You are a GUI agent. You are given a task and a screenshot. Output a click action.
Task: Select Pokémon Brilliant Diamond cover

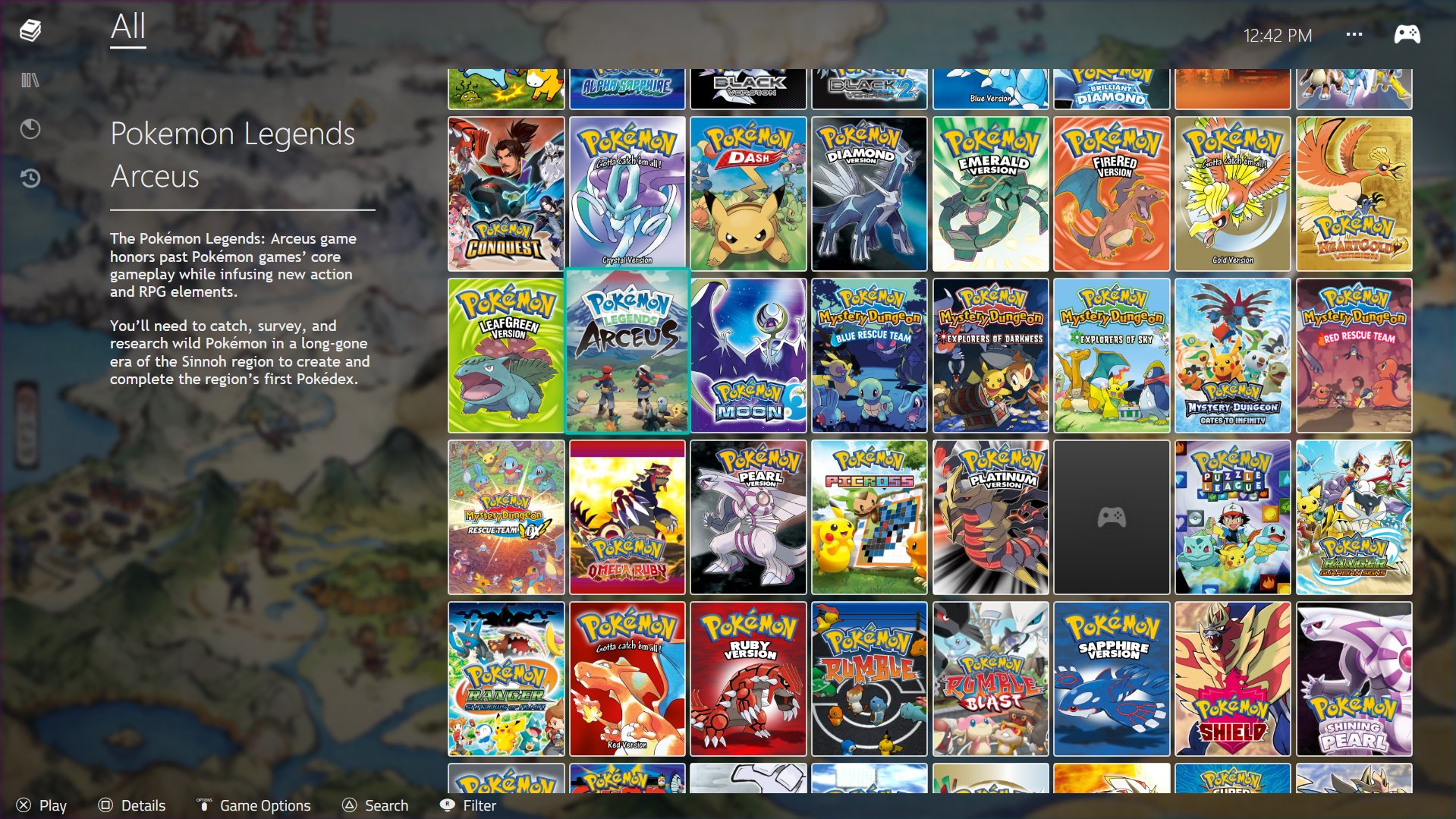click(1112, 89)
